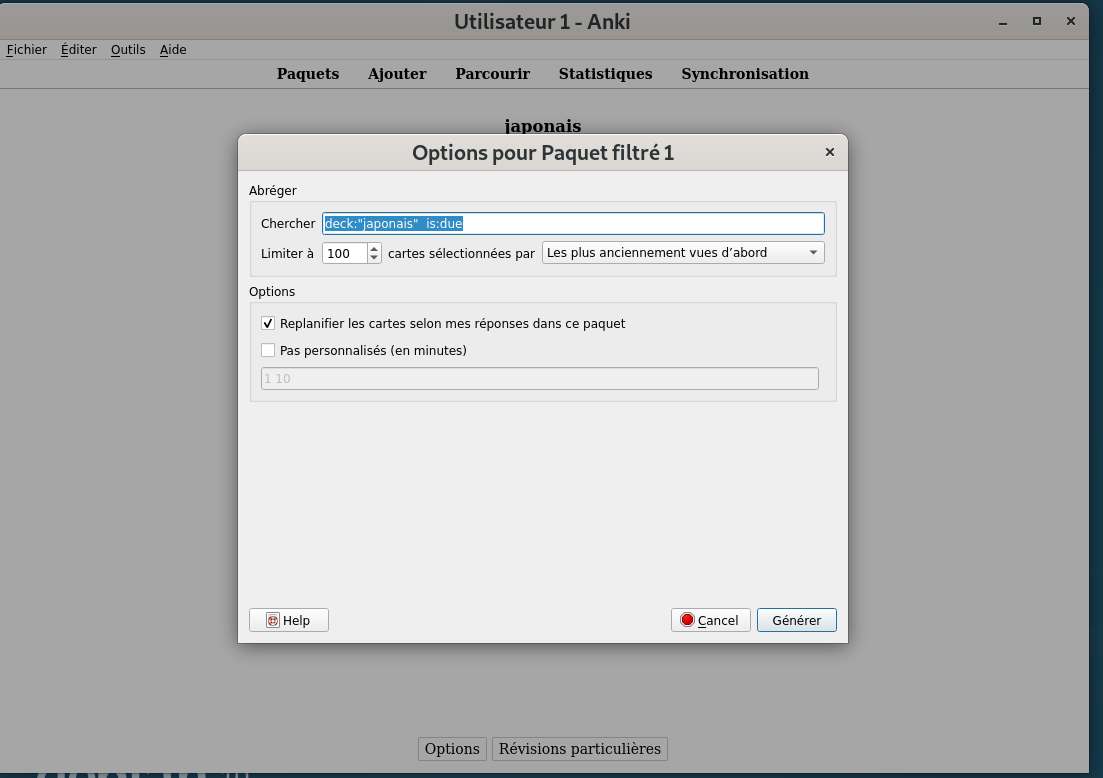This screenshot has height=778, width=1103.
Task: Click in the Chercher search field
Action: click(573, 223)
